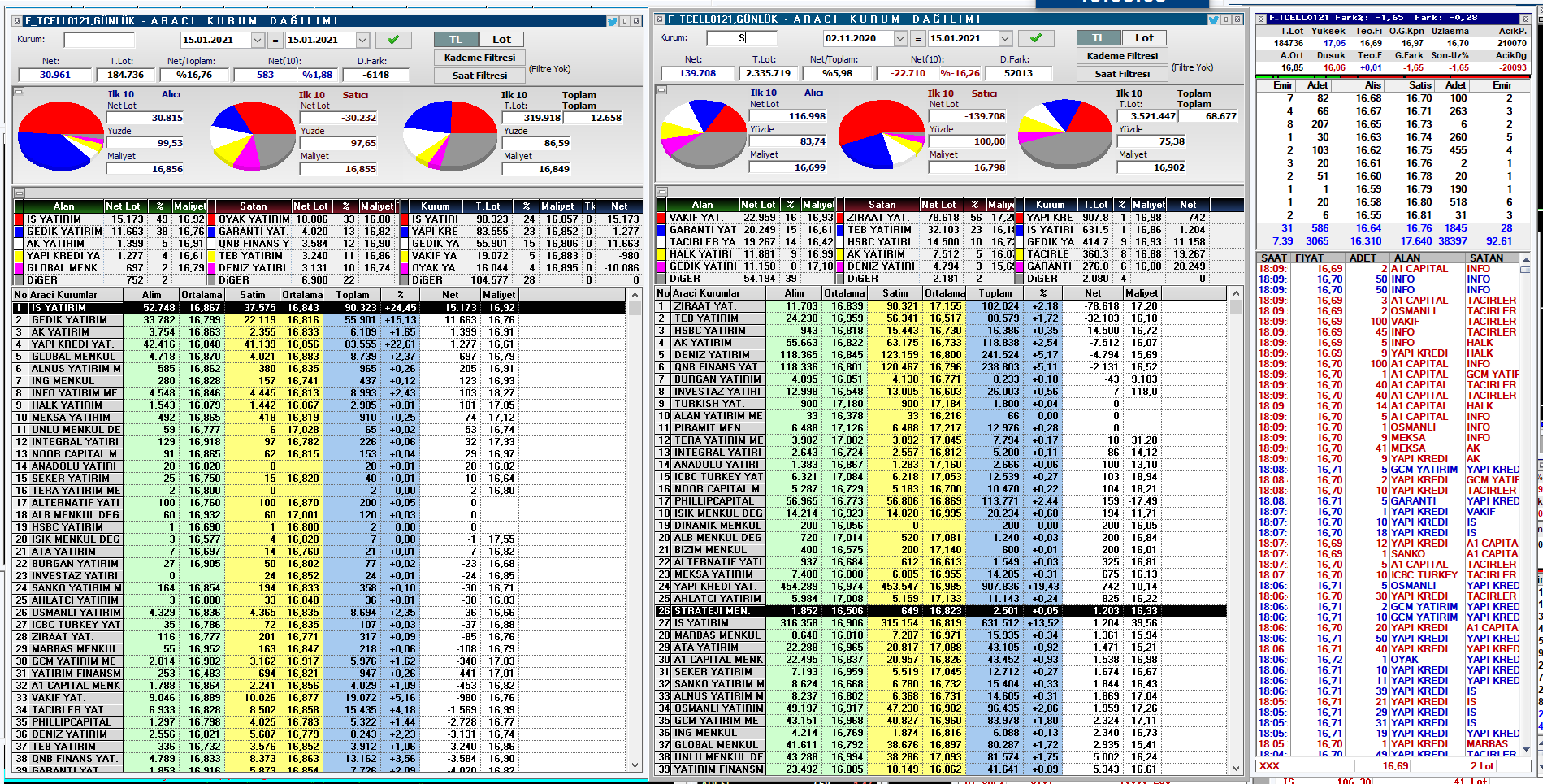1543x784 pixels.
Task: Open Saat Filtresi in the right window
Action: click(1122, 74)
